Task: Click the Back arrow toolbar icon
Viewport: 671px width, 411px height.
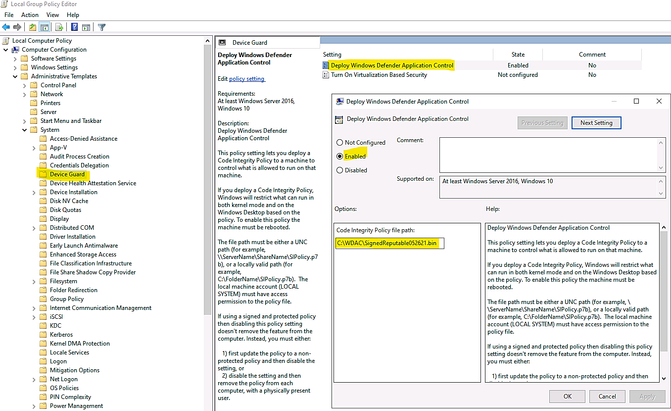Action: [6, 27]
